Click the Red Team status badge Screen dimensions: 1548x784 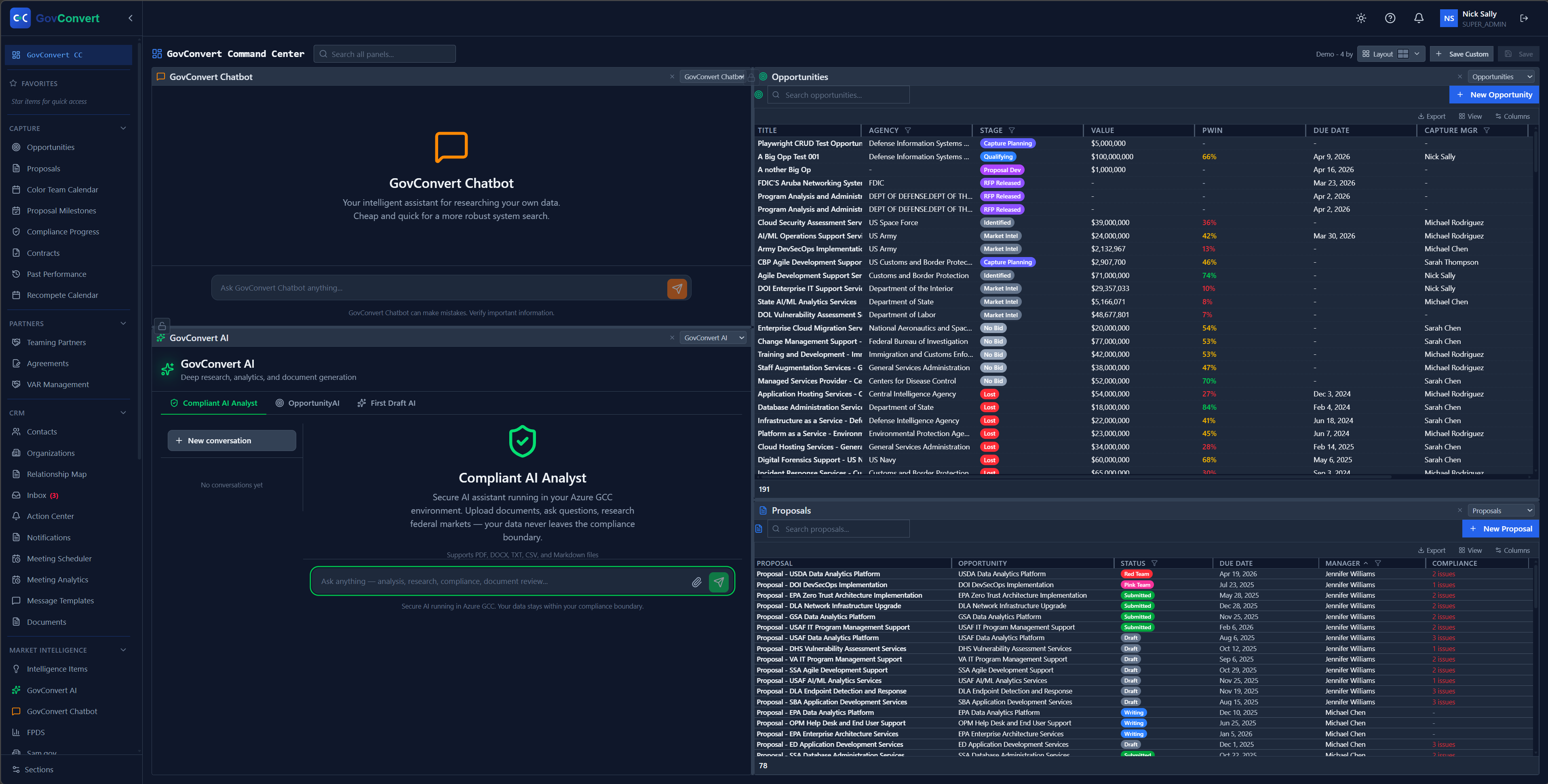tap(1137, 574)
